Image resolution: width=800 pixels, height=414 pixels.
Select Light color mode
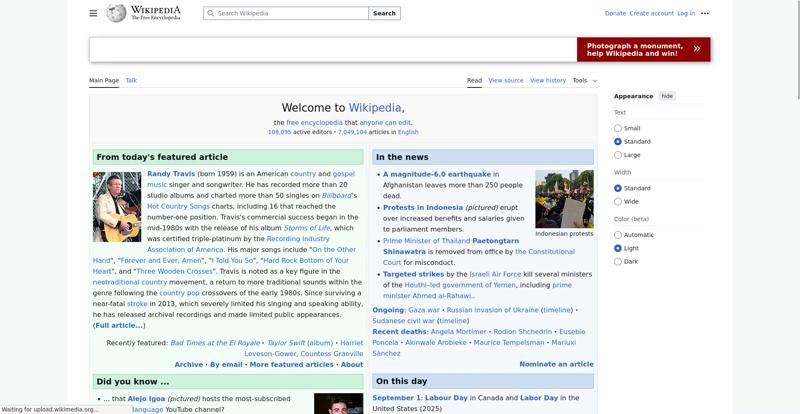[618, 248]
